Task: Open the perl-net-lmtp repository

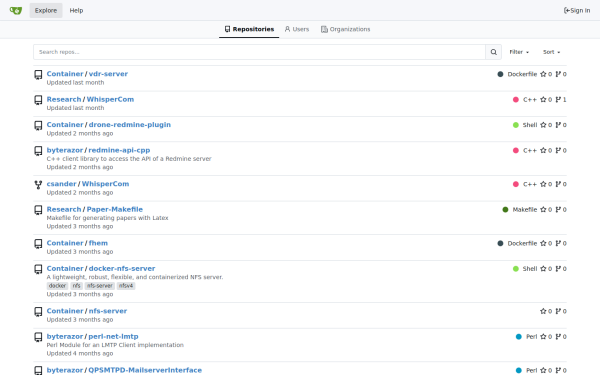Action: click(113, 336)
